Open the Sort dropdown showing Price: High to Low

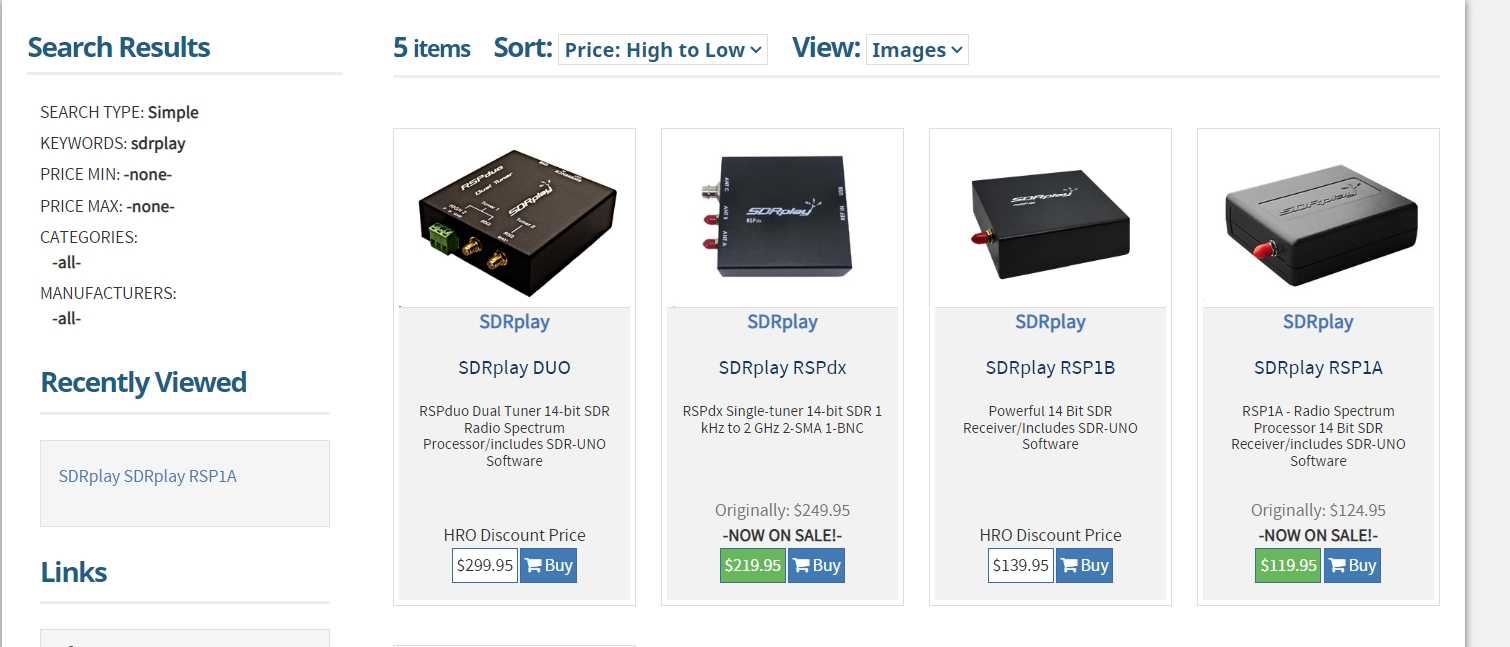click(663, 49)
